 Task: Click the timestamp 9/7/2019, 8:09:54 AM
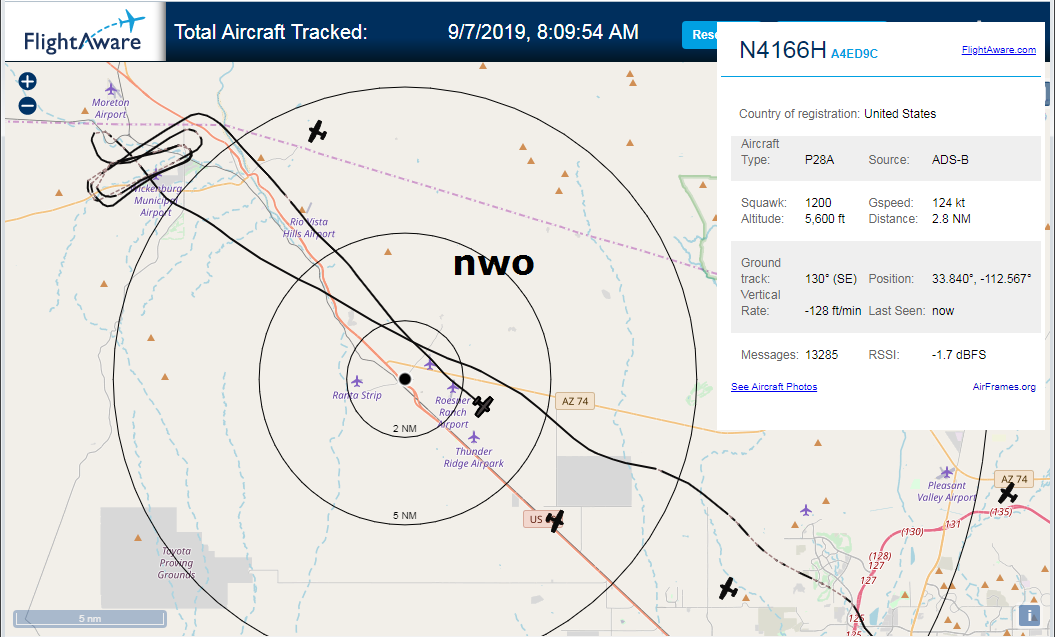pyautogui.click(x=543, y=32)
